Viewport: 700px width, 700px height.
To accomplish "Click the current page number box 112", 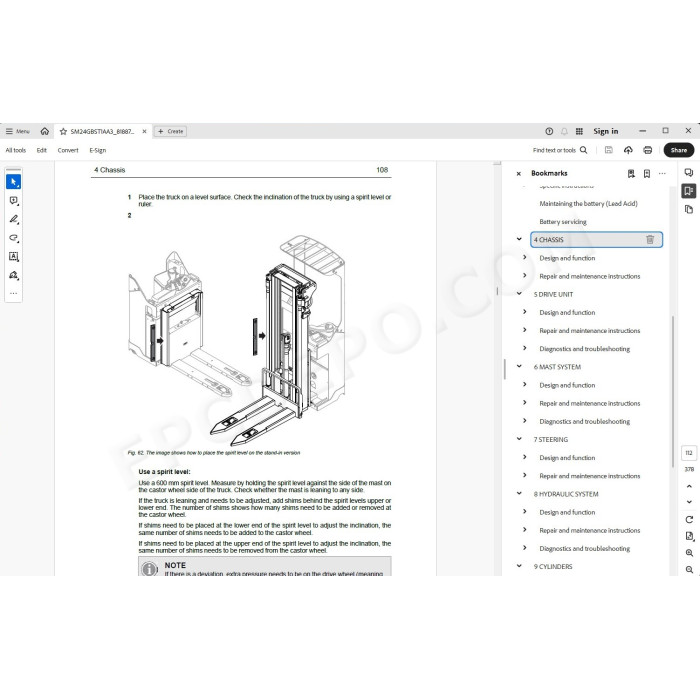I will 689,453.
